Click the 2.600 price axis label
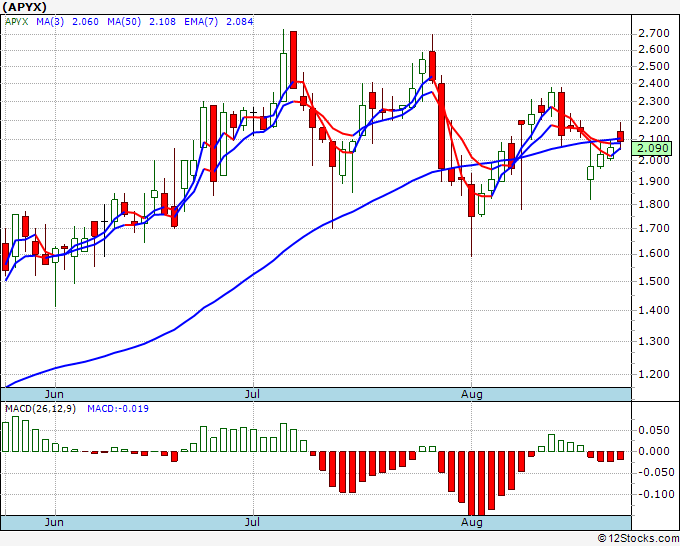The width and height of the screenshot is (680, 546). [654, 49]
